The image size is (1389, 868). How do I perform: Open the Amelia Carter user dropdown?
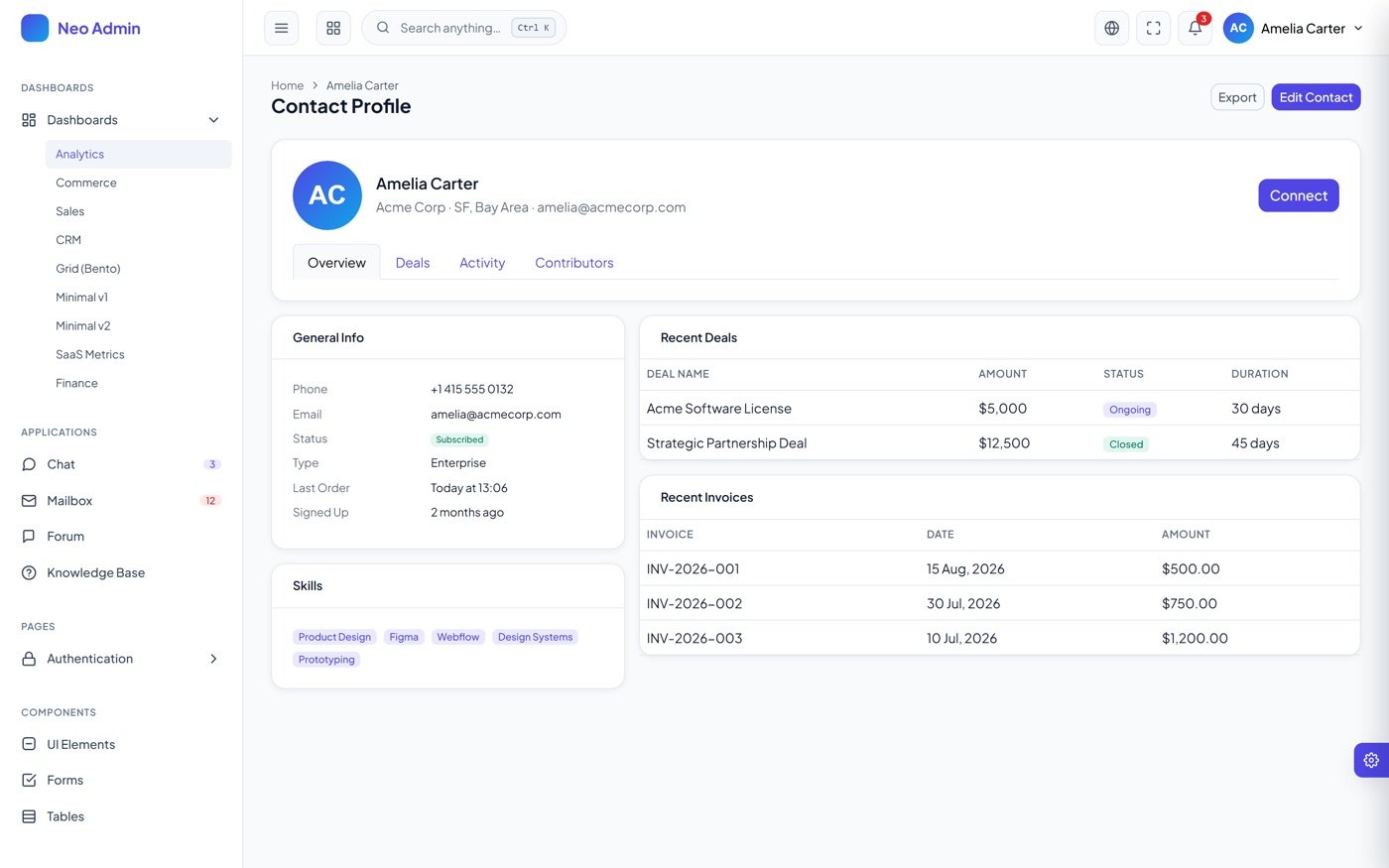tap(1294, 28)
